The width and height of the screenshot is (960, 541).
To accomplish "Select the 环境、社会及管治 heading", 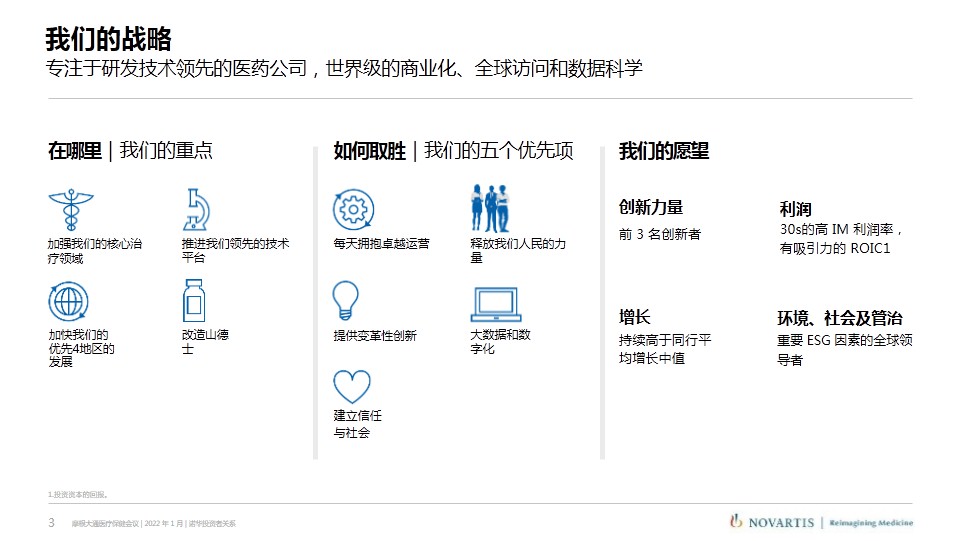I will click(x=840, y=318).
